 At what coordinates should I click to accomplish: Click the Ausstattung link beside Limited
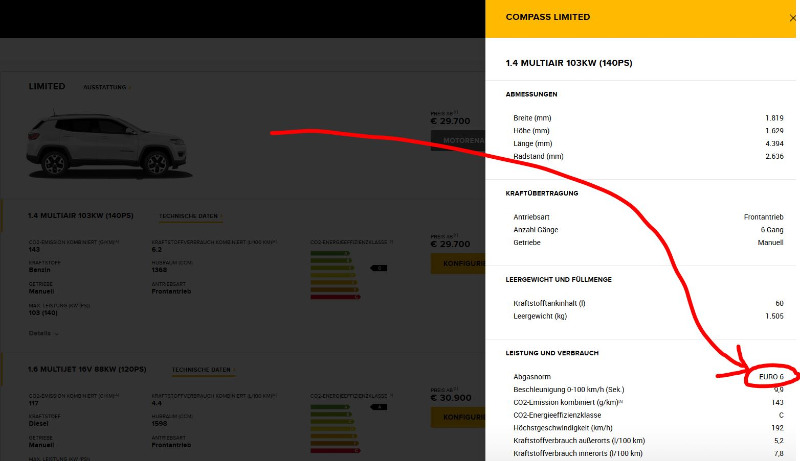point(106,87)
